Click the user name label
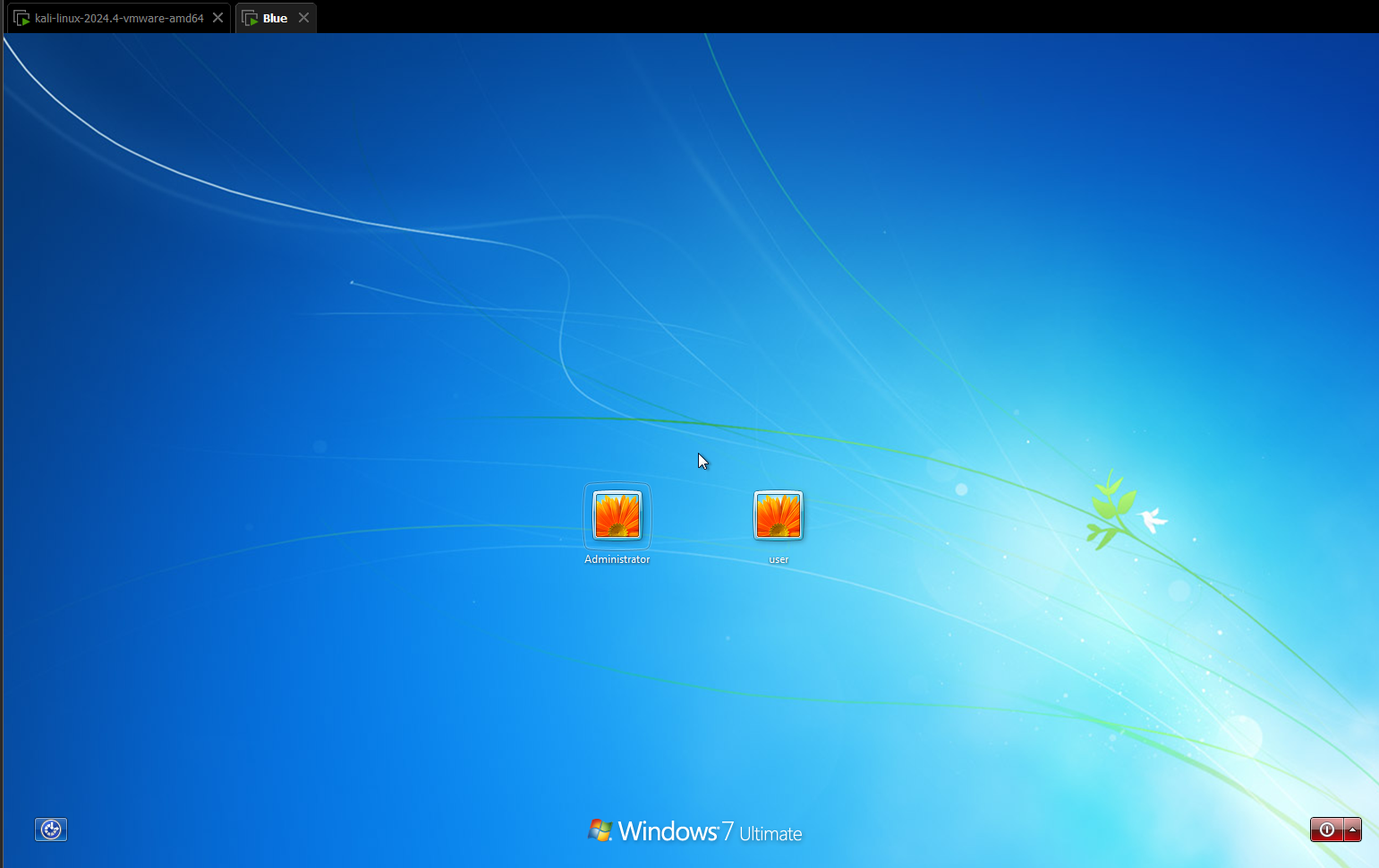This screenshot has width=1379, height=868. 779,559
